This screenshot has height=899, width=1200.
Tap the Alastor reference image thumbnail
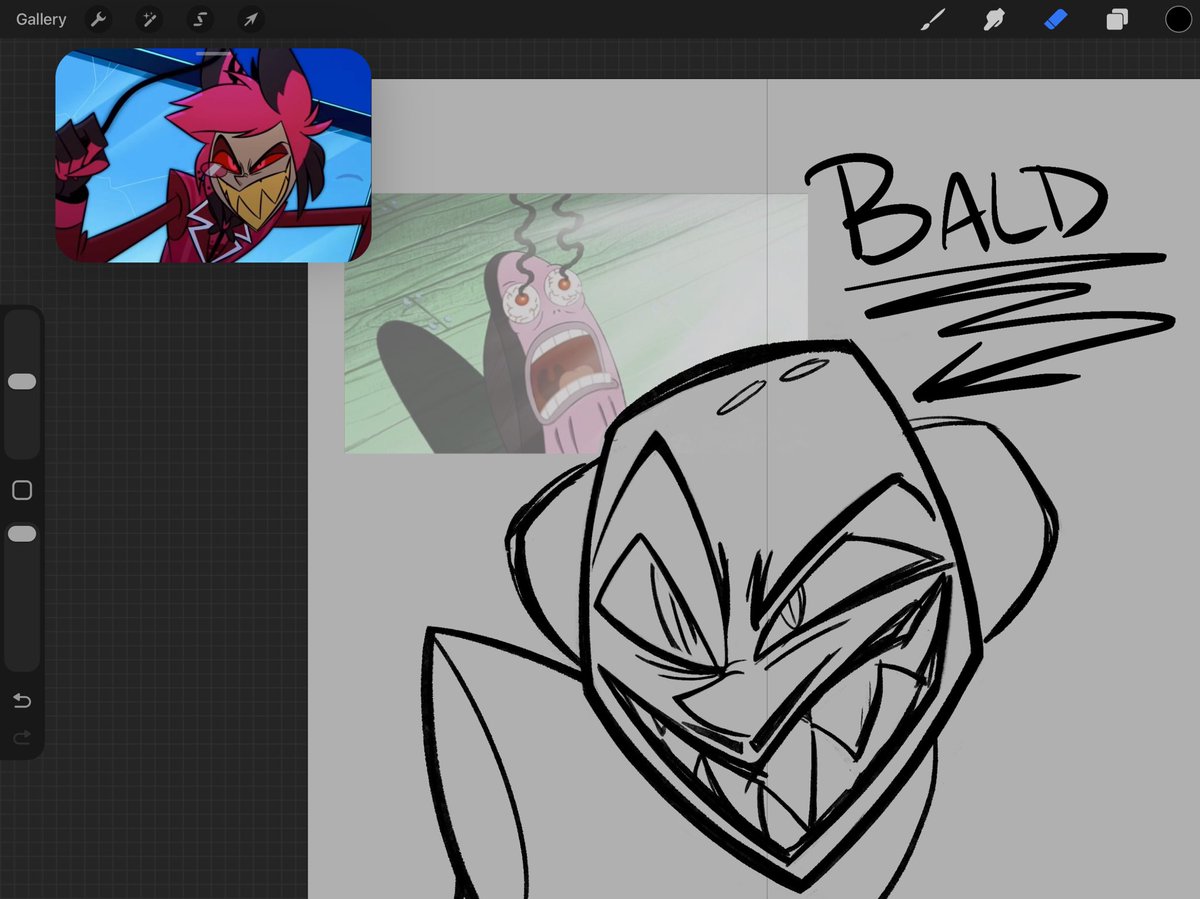pyautogui.click(x=215, y=155)
